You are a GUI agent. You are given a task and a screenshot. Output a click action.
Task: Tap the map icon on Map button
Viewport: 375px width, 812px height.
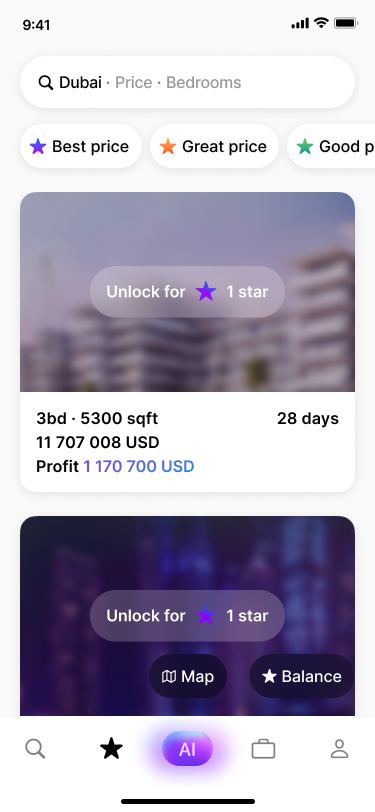(x=169, y=676)
